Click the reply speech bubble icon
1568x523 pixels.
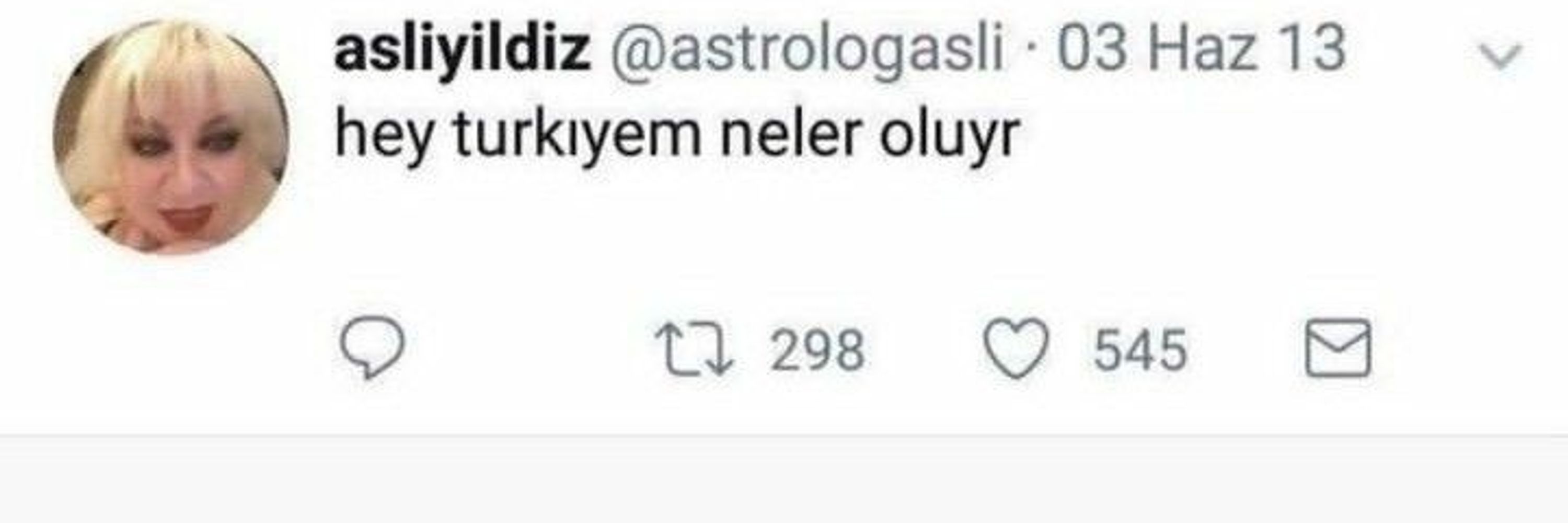click(x=372, y=348)
